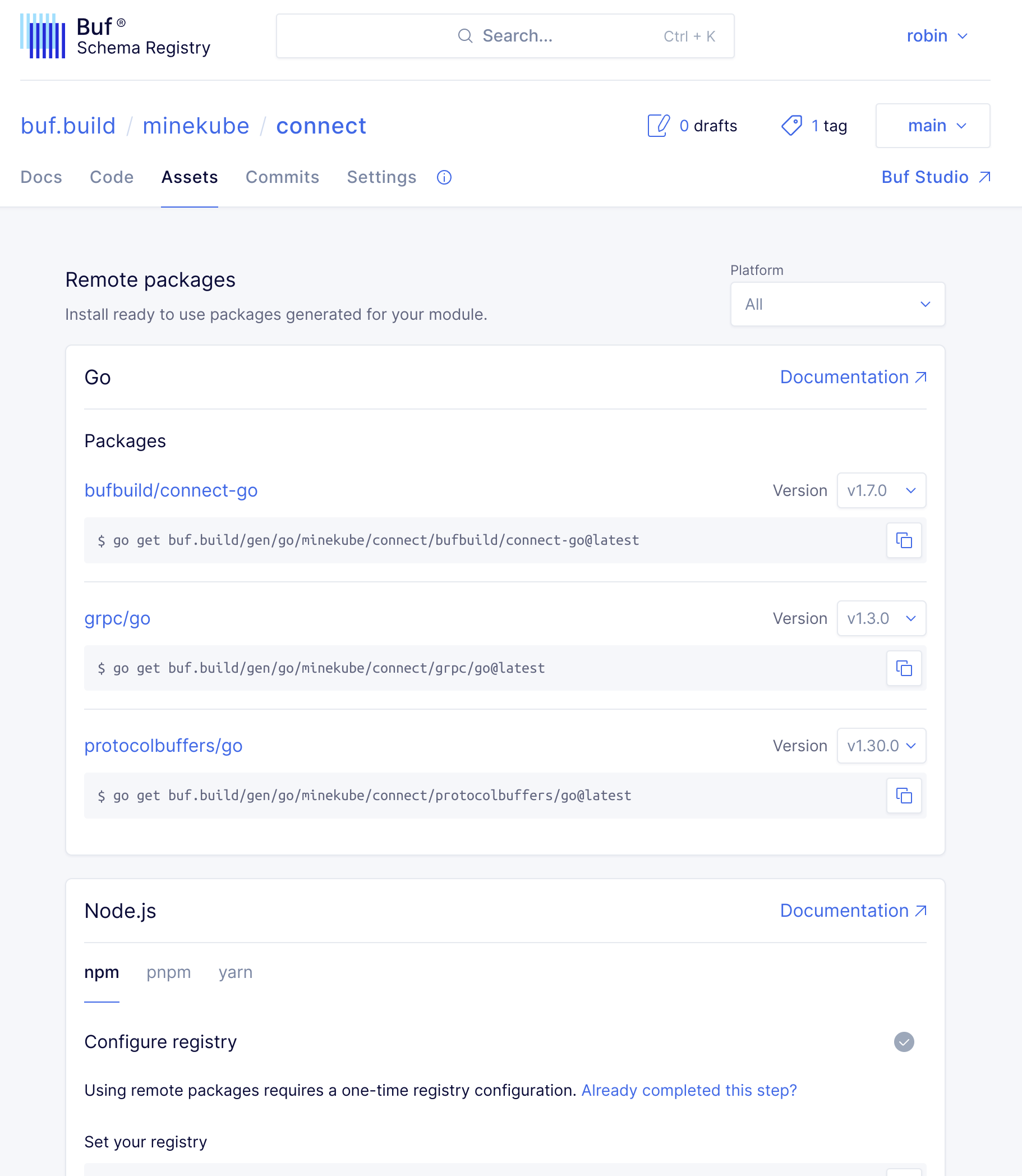
Task: Open the main branch selector
Action: click(x=933, y=126)
